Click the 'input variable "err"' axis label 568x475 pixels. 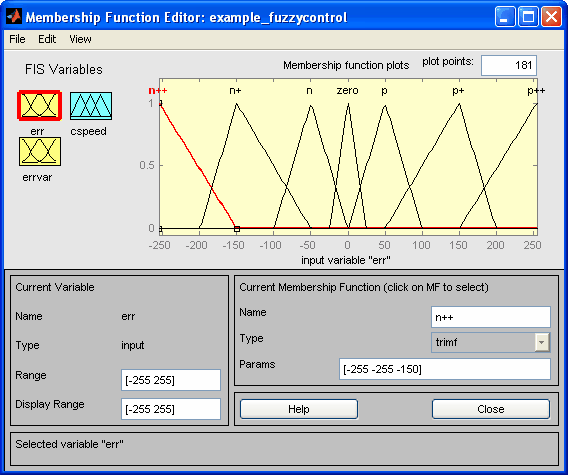pos(346,260)
